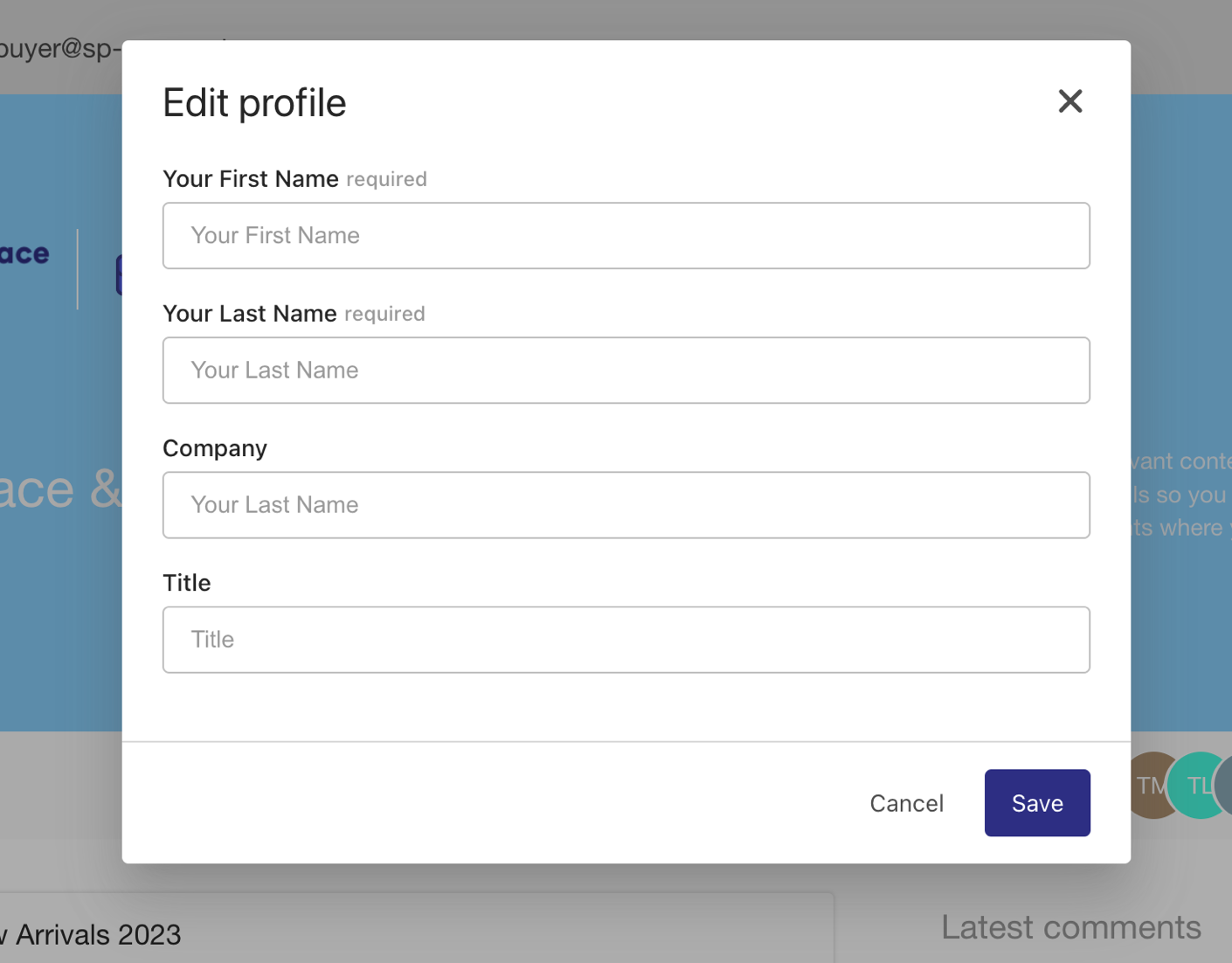Viewport: 1232px width, 963px height.
Task: Click inside the Title input field
Action: coord(626,639)
